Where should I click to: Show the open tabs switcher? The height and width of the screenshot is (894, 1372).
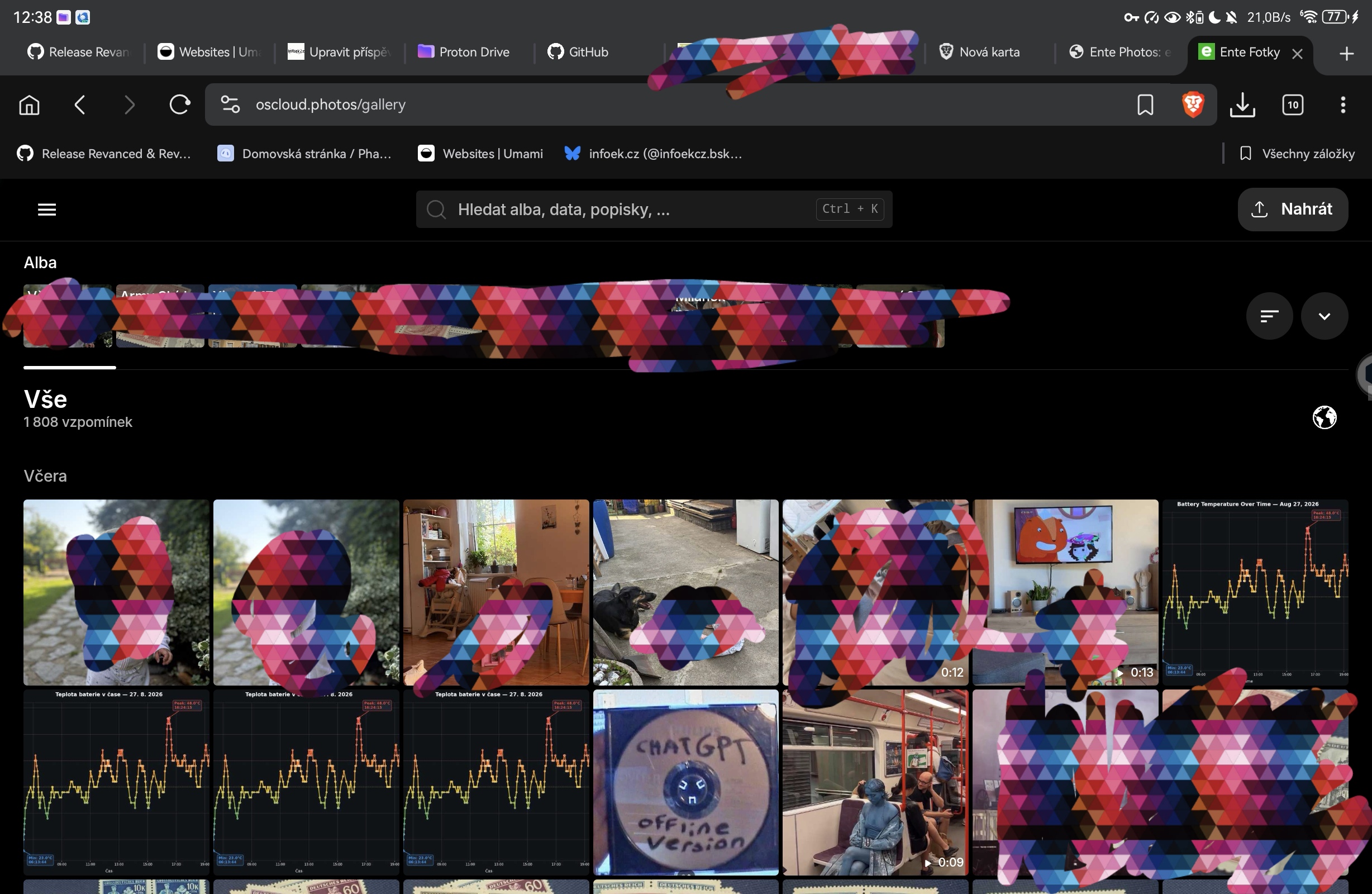pyautogui.click(x=1293, y=104)
